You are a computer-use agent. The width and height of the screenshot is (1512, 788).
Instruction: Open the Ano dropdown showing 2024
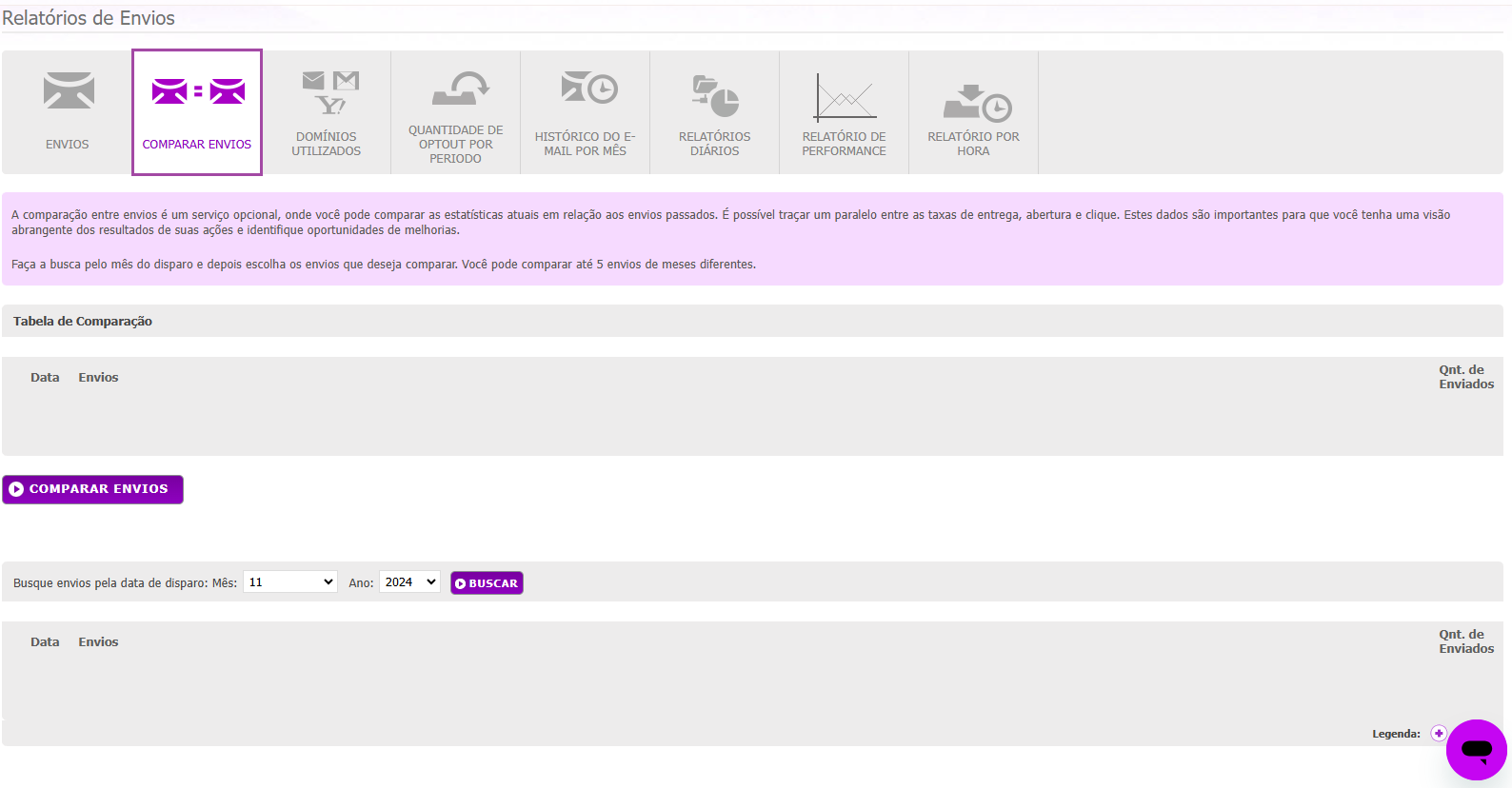coord(409,581)
